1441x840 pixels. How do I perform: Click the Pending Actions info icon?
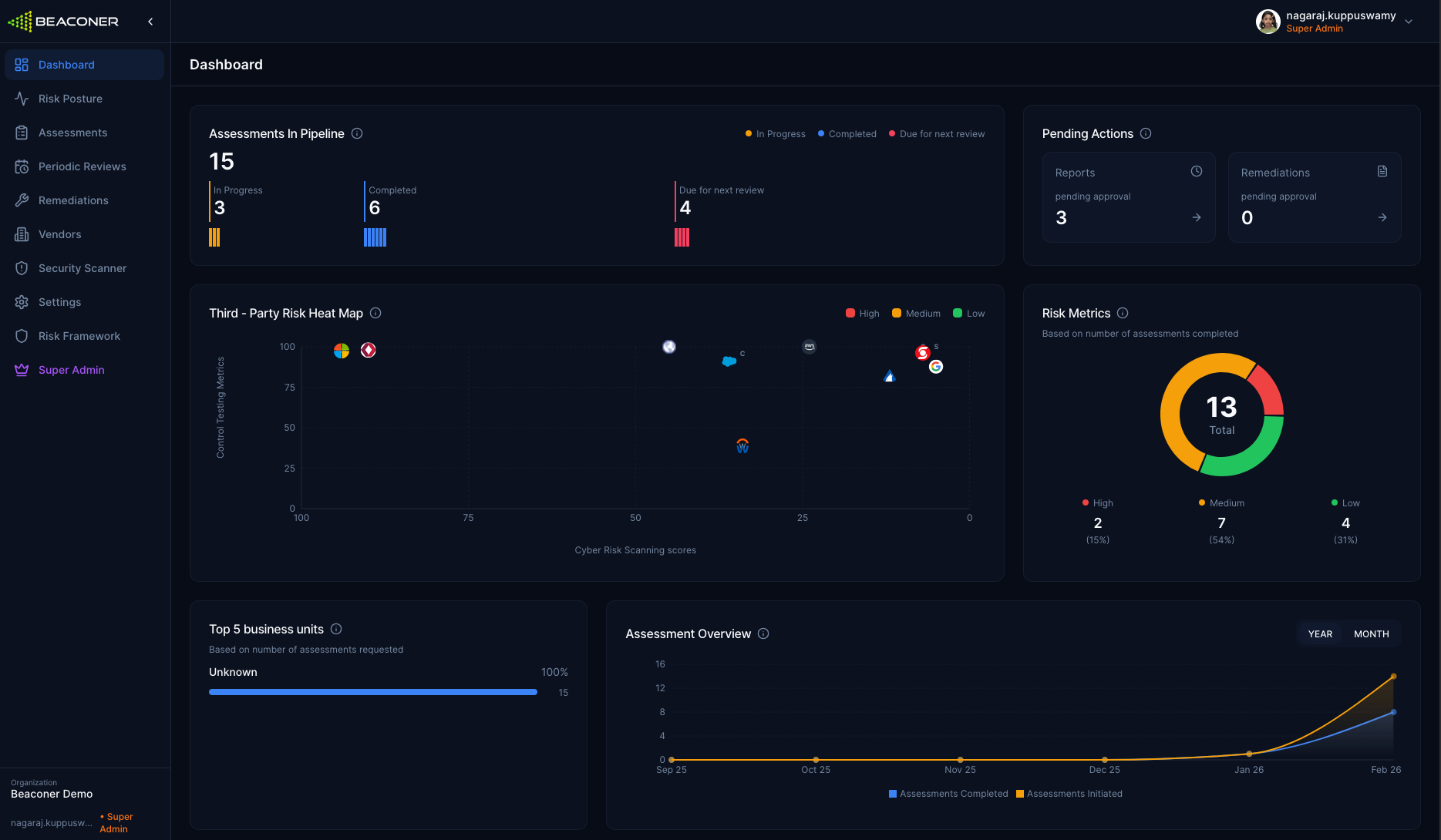click(x=1146, y=133)
